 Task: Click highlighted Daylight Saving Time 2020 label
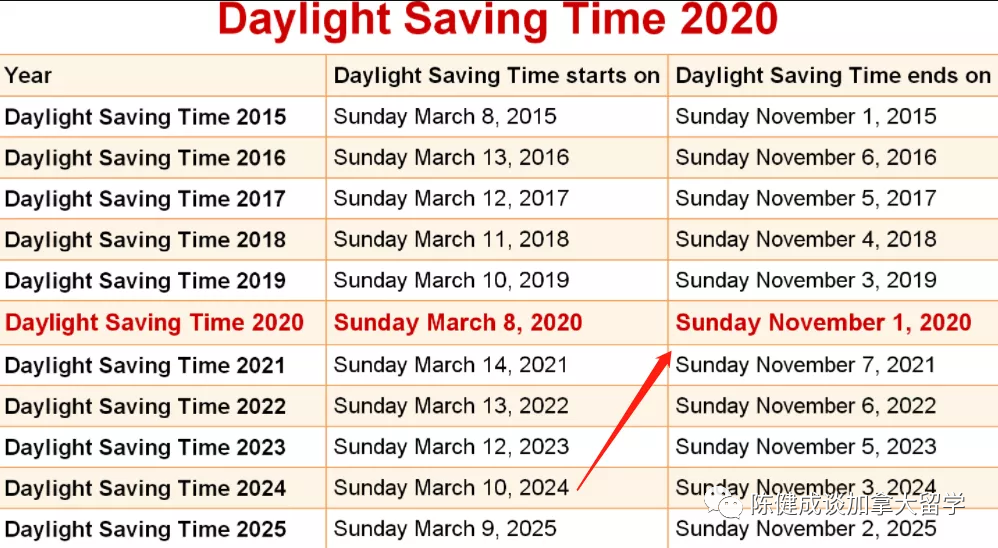click(x=154, y=323)
